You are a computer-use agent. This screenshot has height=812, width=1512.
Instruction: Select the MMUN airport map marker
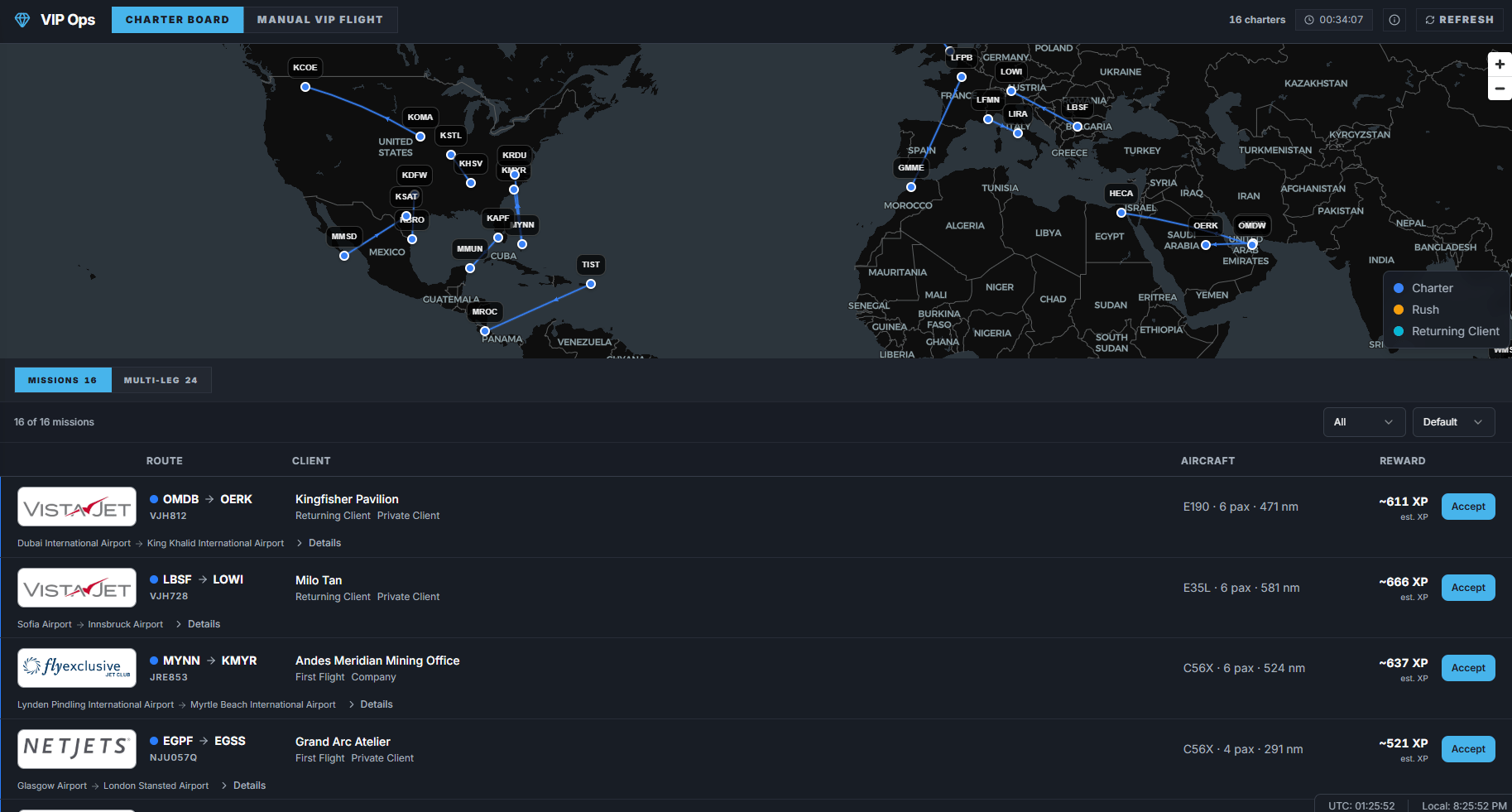coord(470,268)
